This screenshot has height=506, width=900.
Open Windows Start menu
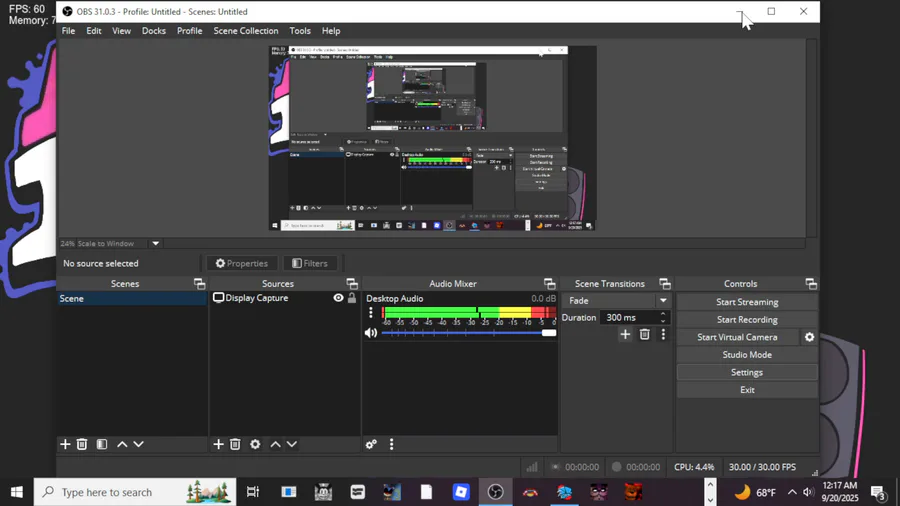17,492
